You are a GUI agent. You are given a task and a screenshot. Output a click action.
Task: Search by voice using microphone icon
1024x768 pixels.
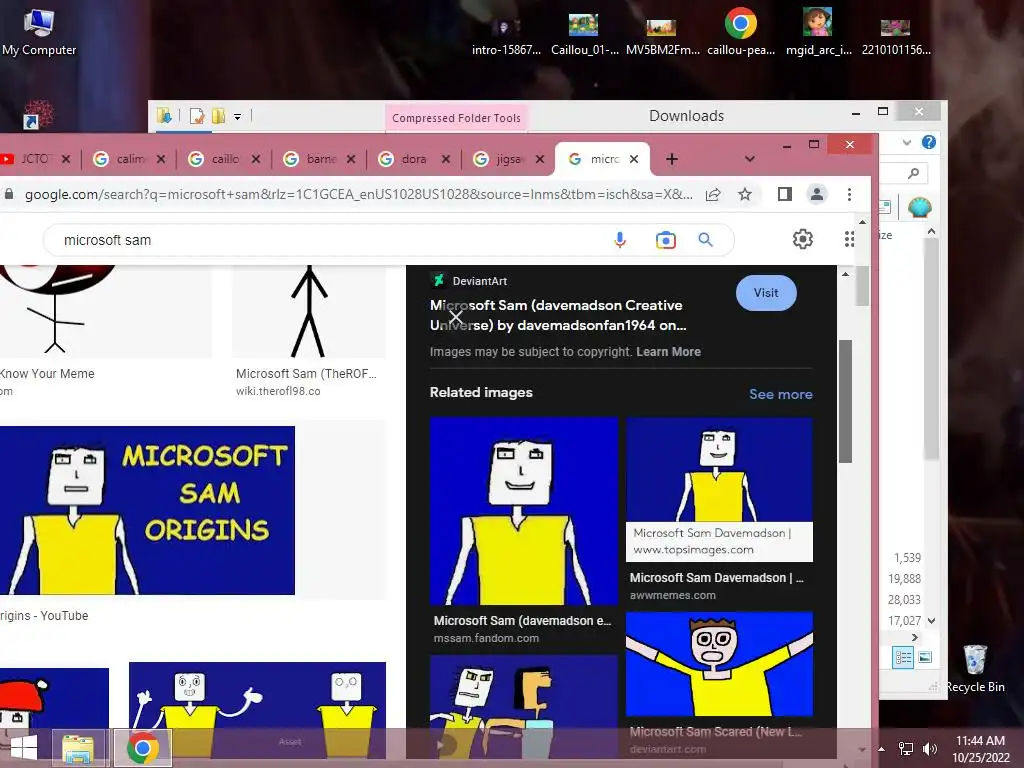pyautogui.click(x=620, y=240)
